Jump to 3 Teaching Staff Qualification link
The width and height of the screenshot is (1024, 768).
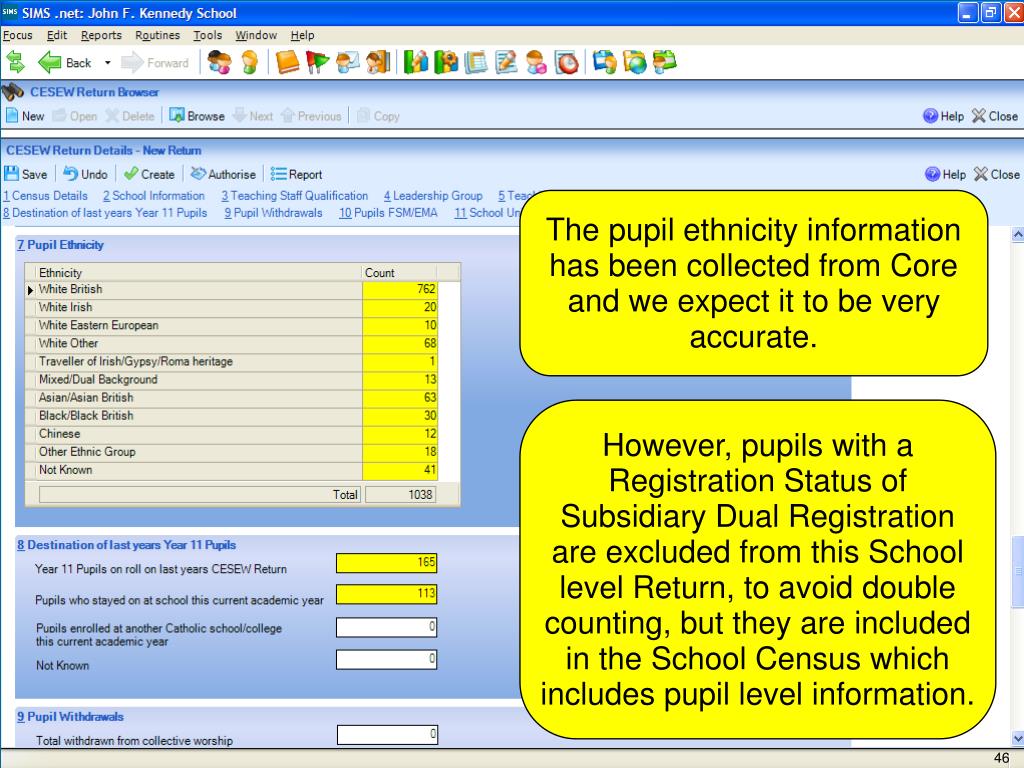(x=295, y=196)
